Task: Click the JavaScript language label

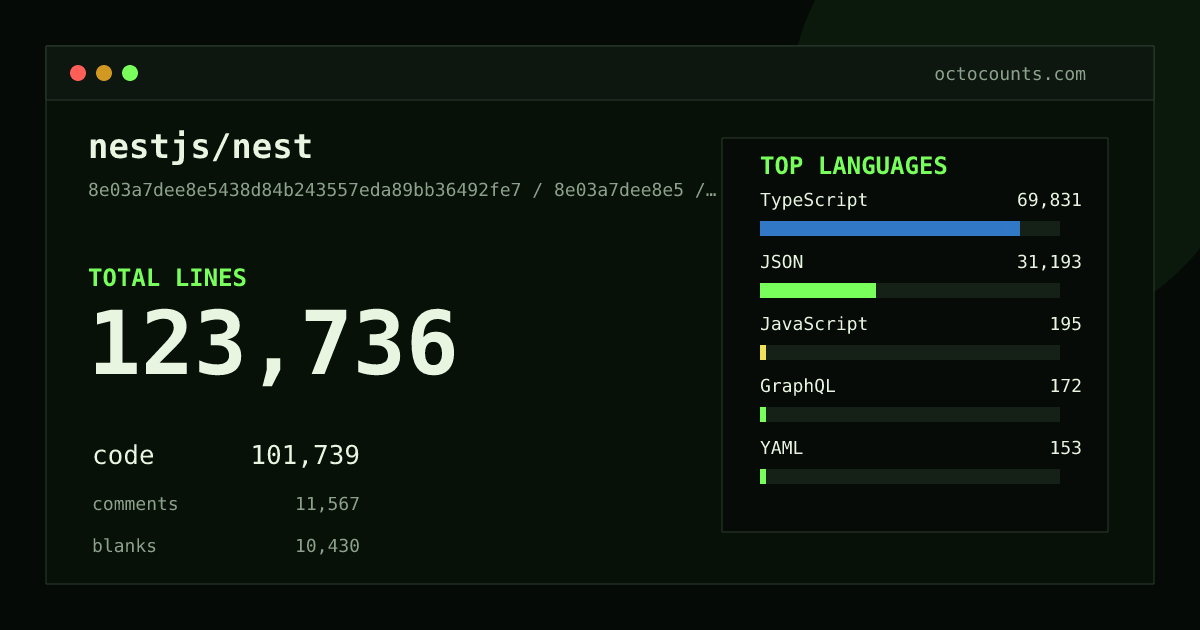Action: pos(814,324)
